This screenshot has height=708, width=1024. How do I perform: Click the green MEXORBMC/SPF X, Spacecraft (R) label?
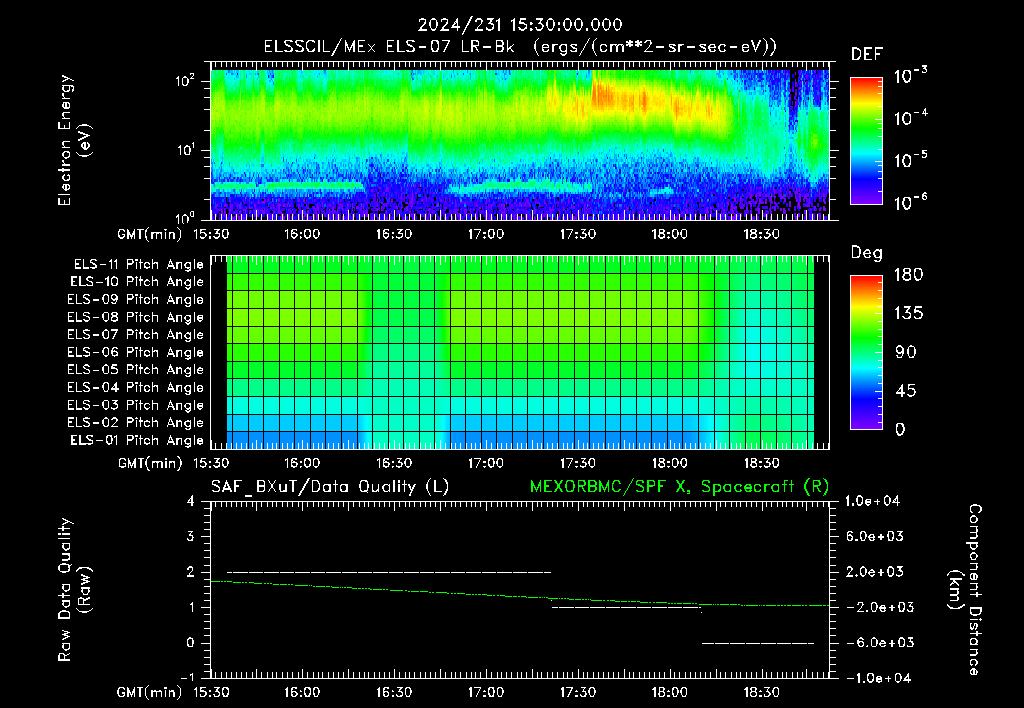tap(679, 487)
